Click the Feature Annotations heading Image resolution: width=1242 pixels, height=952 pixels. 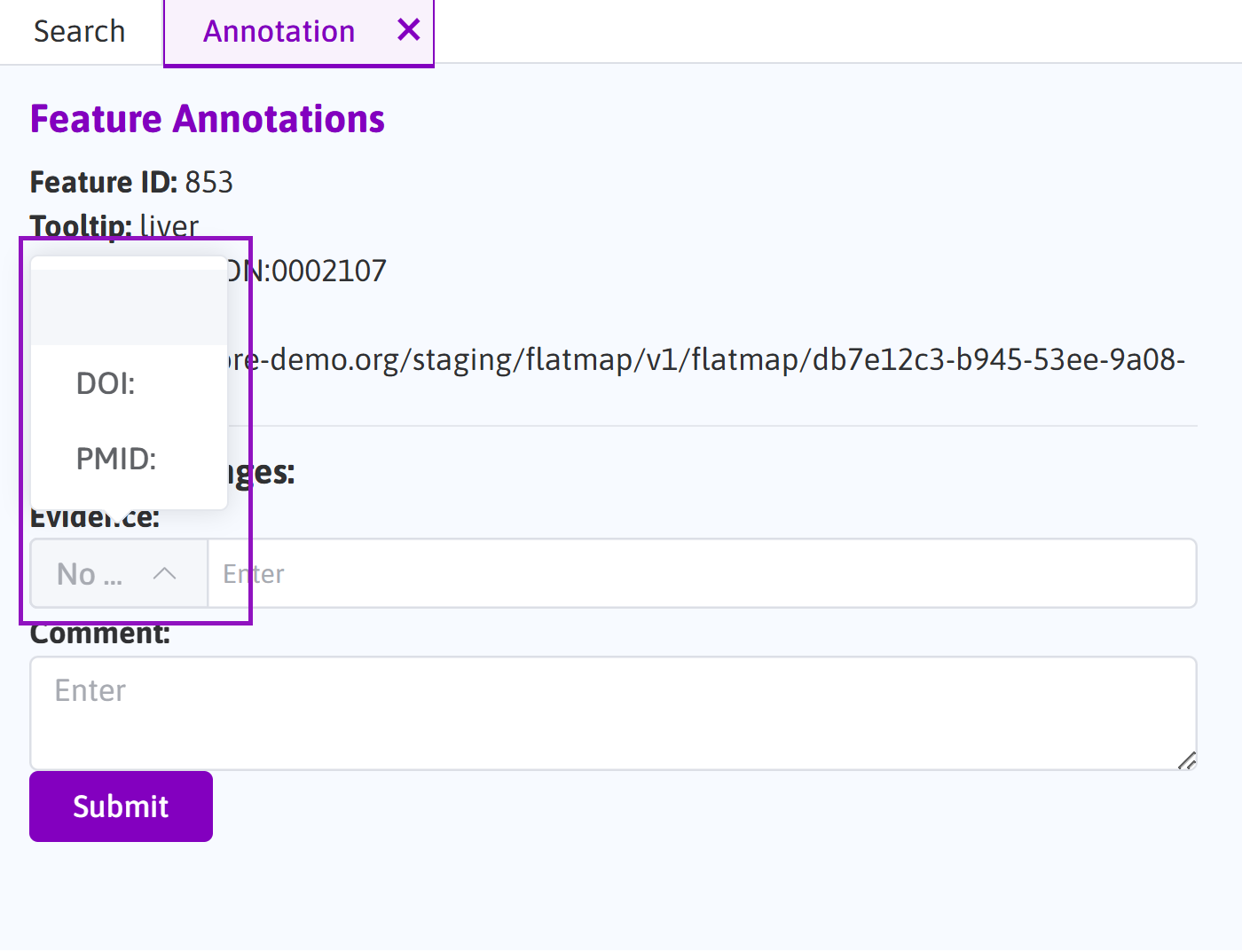(x=208, y=119)
